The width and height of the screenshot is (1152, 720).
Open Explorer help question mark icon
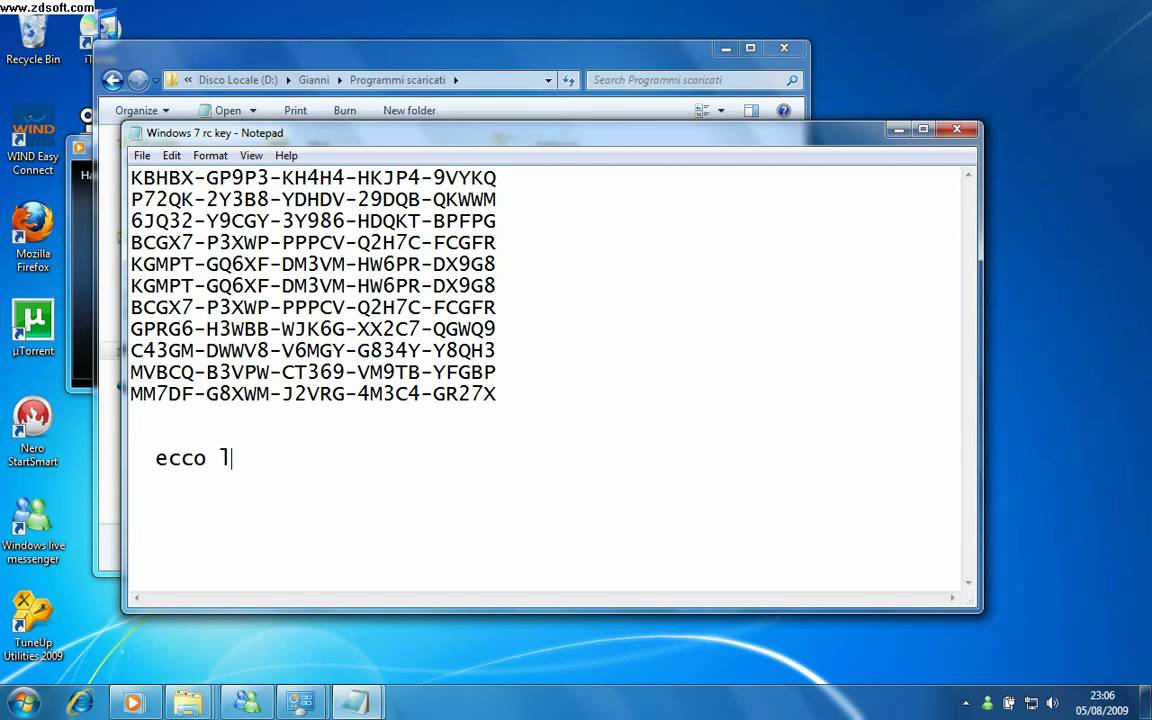tap(784, 110)
